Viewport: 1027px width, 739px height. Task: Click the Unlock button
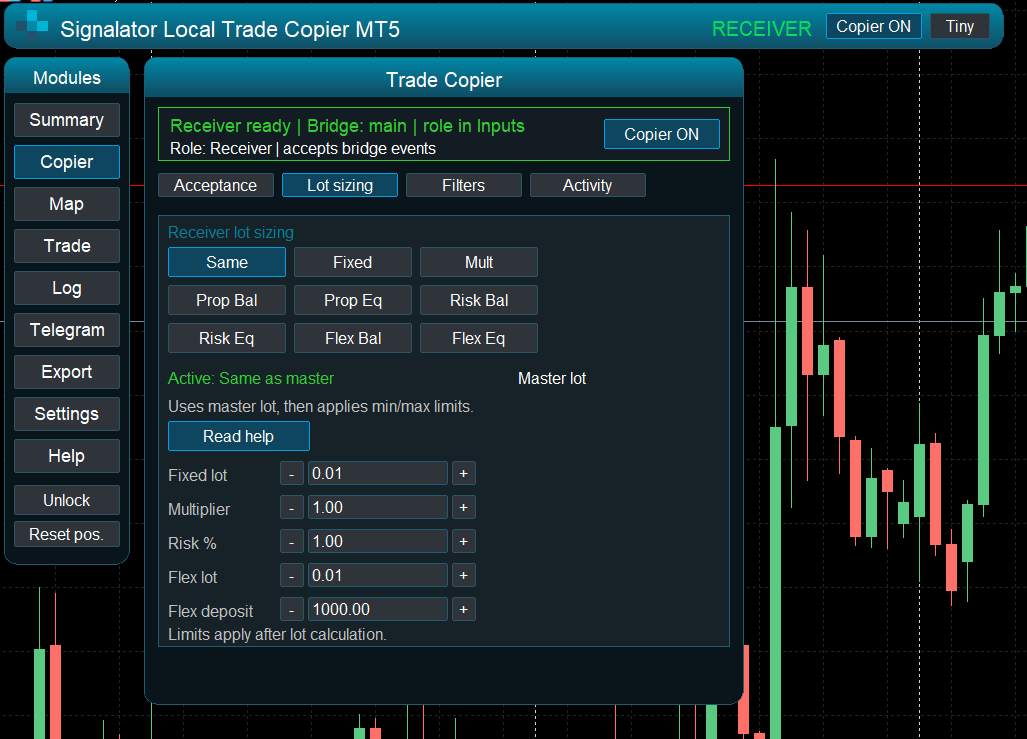point(67,500)
